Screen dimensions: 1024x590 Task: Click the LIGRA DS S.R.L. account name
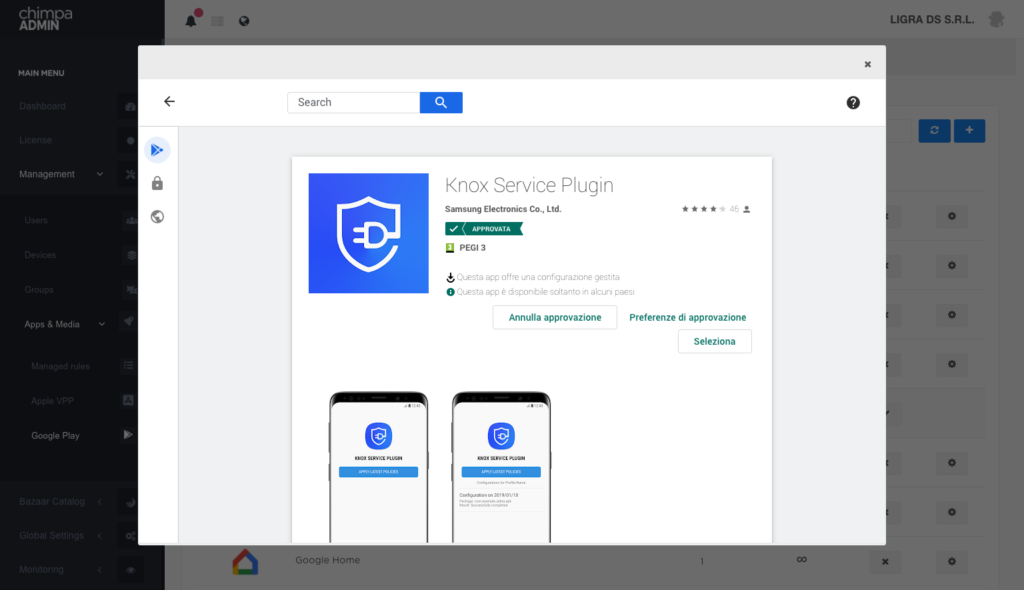tap(932, 20)
